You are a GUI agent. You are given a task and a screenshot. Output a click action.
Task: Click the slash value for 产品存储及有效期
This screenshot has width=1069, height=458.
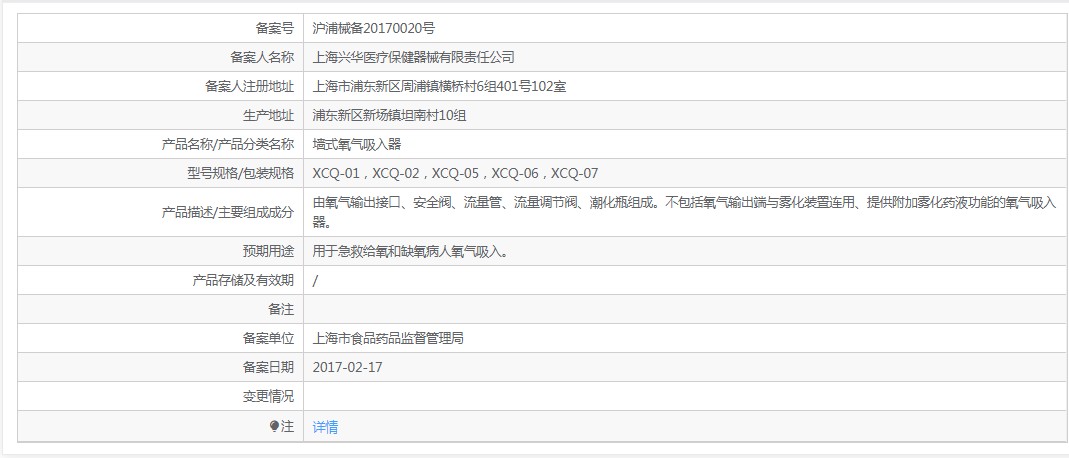[315, 280]
